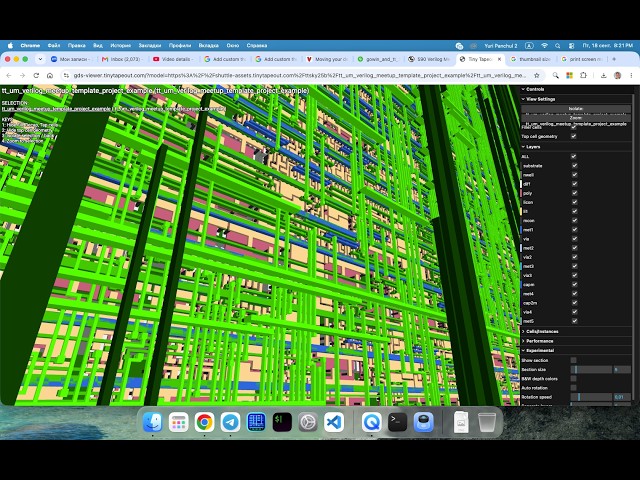Collapse the Experimental section
The height and width of the screenshot is (480, 640).
click(x=577, y=350)
